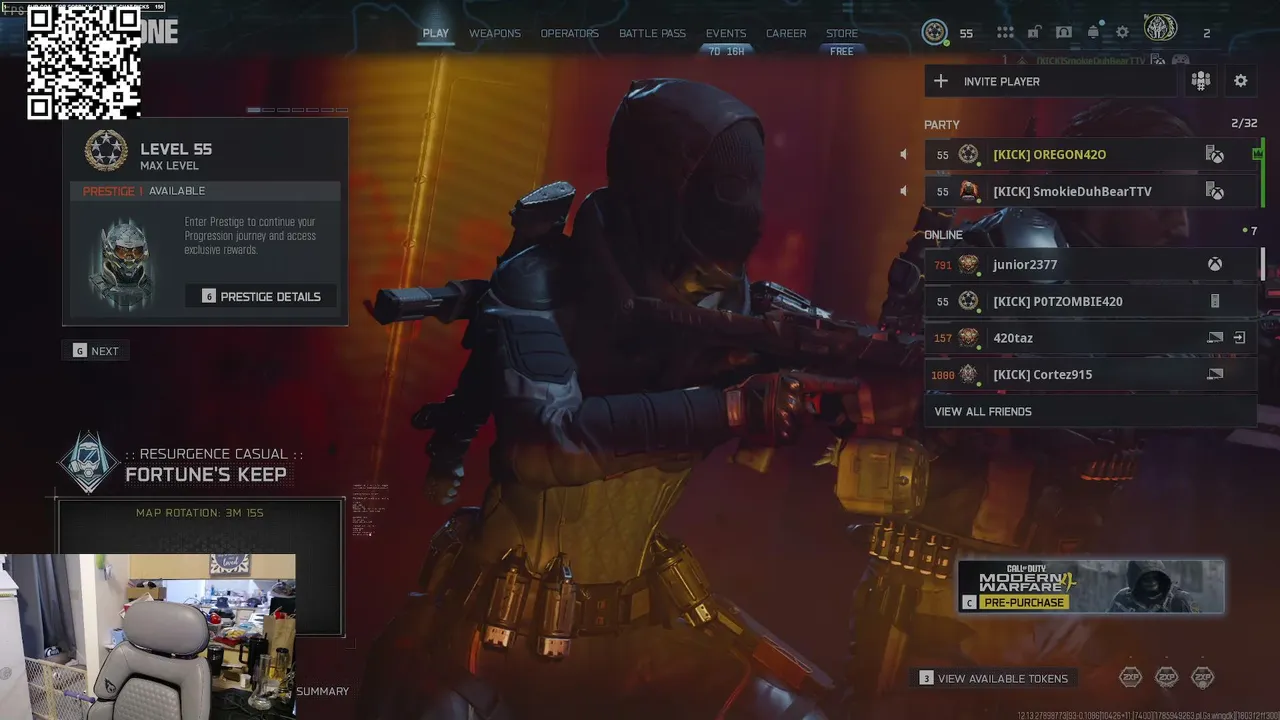Click the PARTY section header

(x=942, y=125)
